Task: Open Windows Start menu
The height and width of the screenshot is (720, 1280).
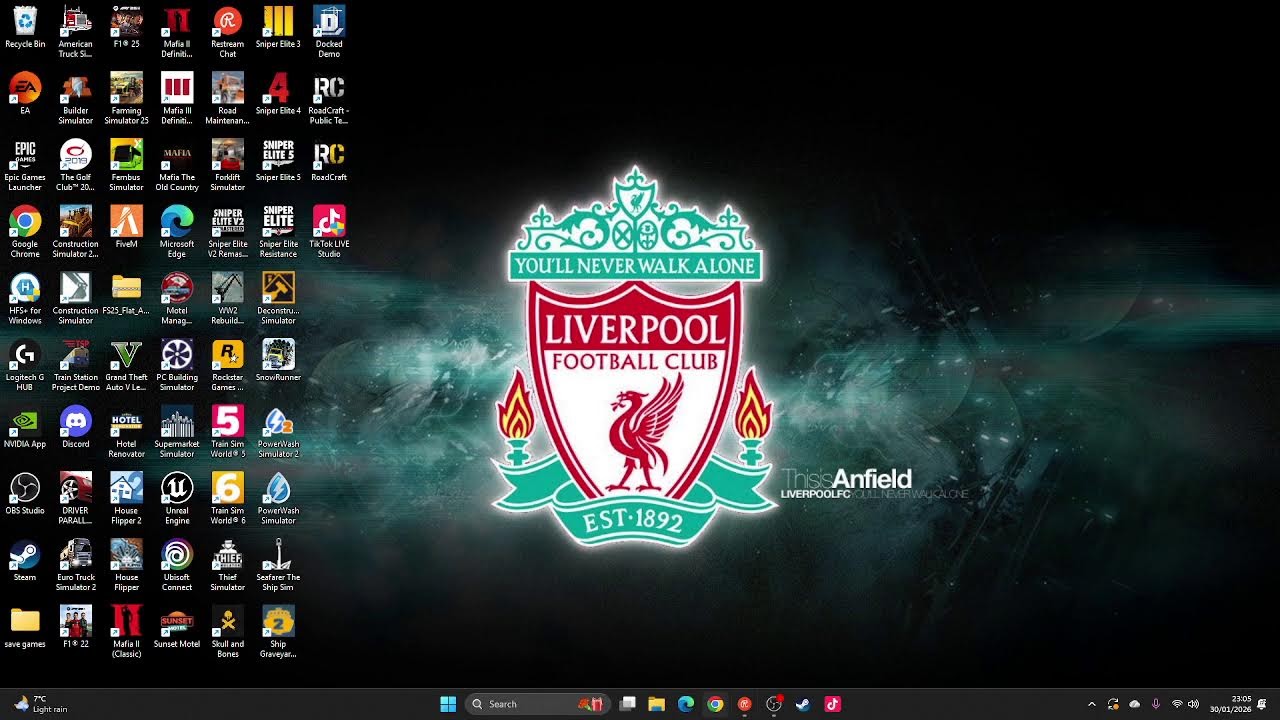Action: pyautogui.click(x=448, y=704)
